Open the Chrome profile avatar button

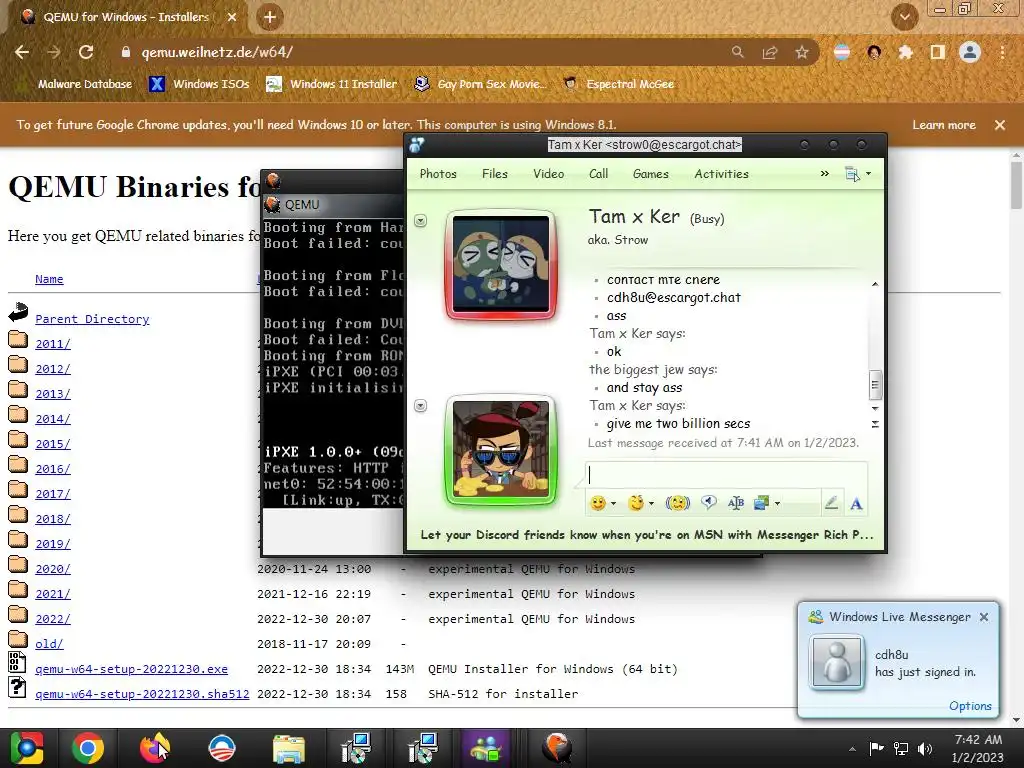pyautogui.click(x=970, y=52)
